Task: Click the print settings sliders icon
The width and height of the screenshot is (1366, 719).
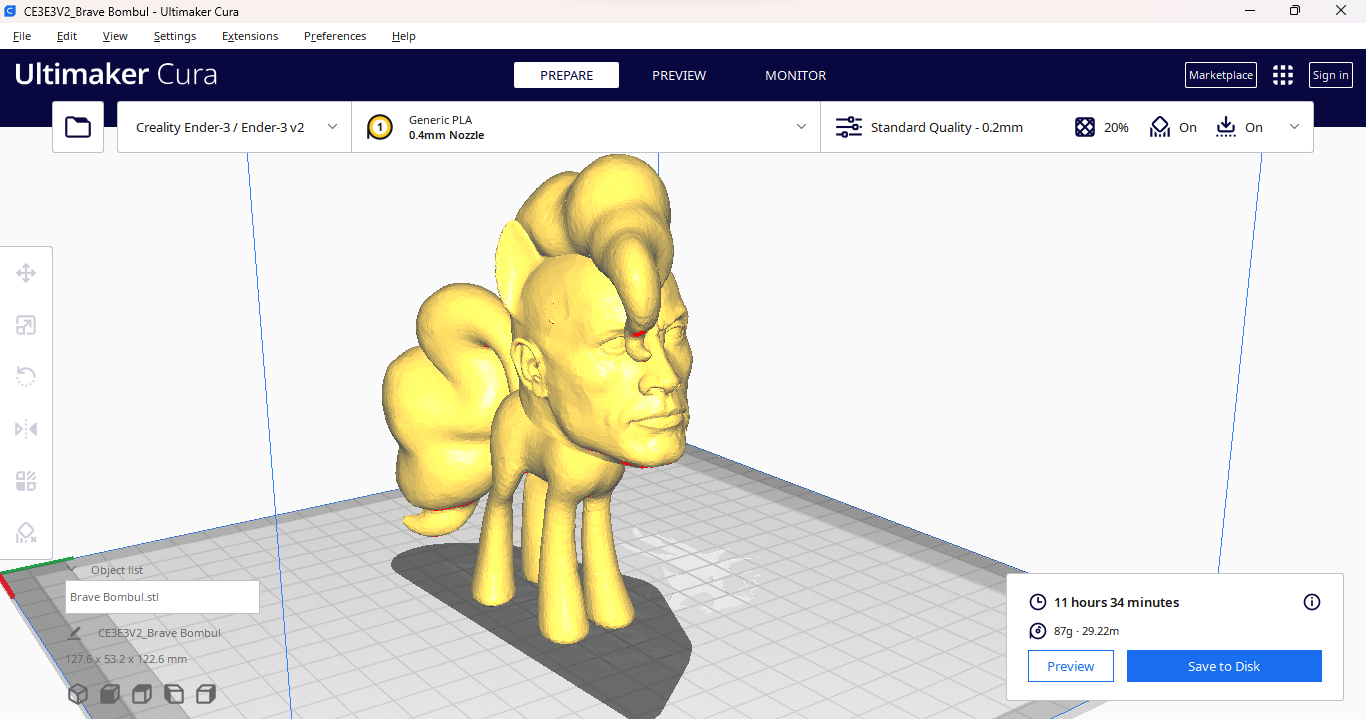Action: point(848,127)
